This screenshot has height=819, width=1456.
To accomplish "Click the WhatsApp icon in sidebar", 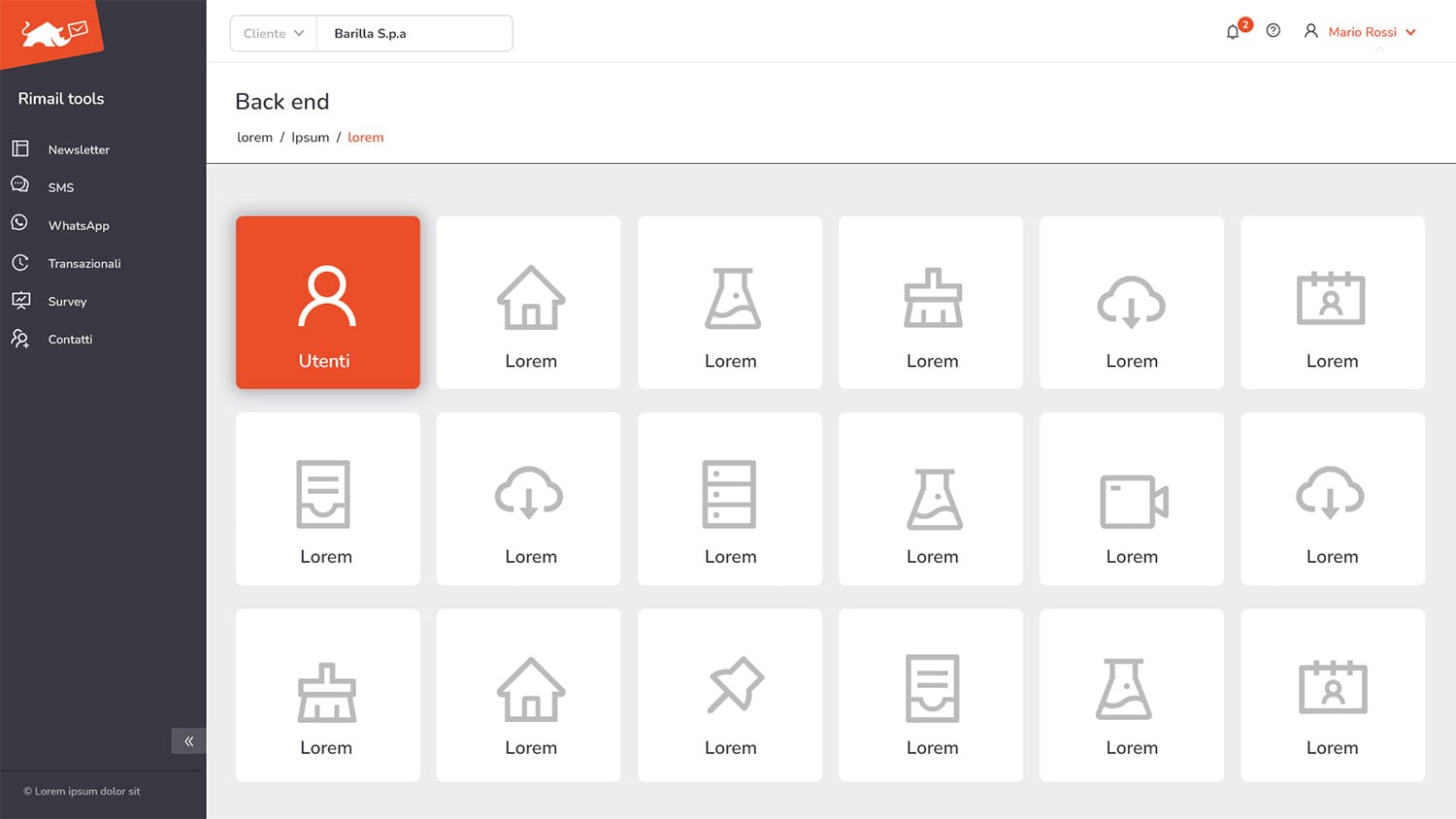I will tap(19, 223).
